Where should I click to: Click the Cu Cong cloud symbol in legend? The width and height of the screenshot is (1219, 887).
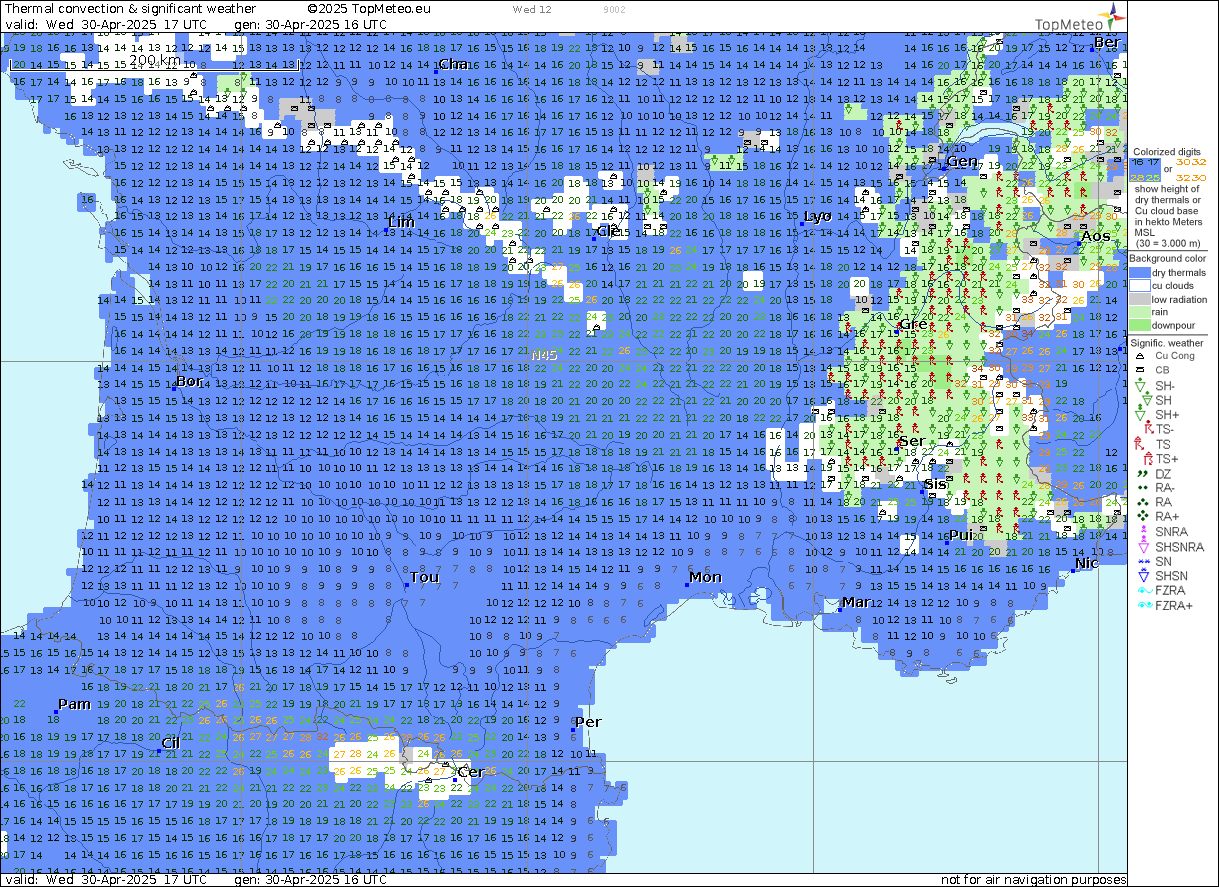coord(1139,355)
